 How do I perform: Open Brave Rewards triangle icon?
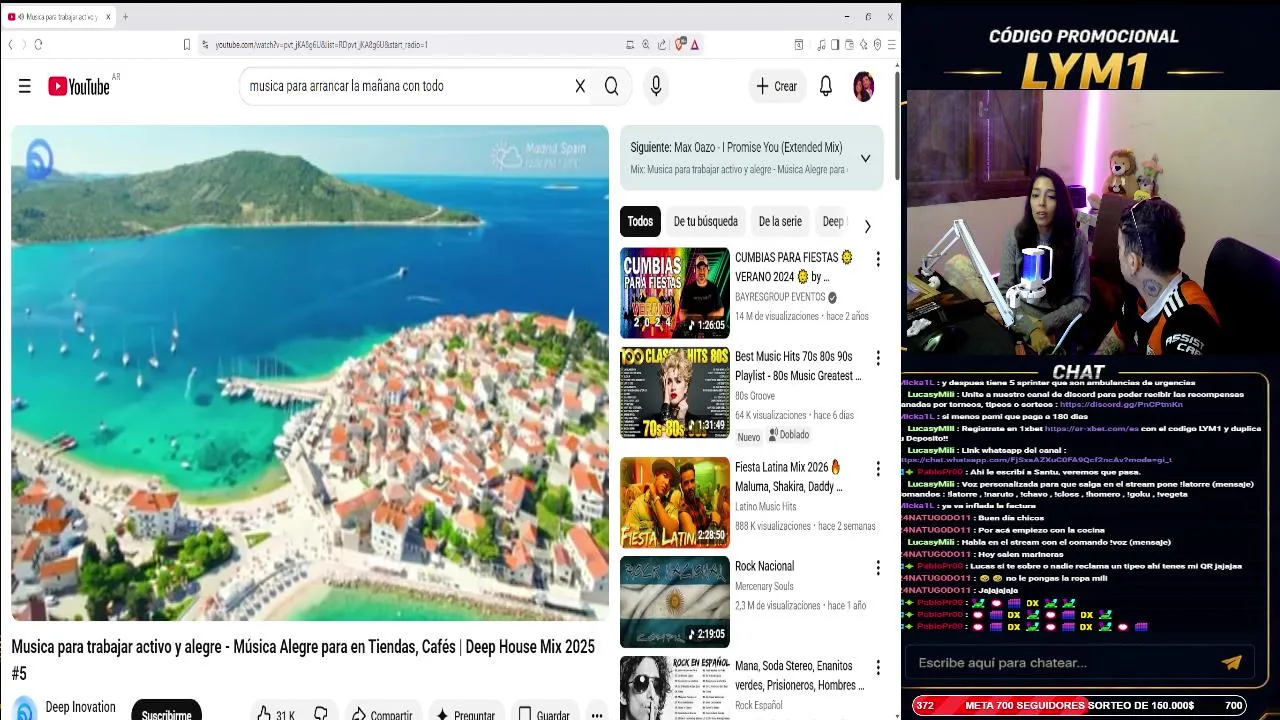tap(694, 44)
